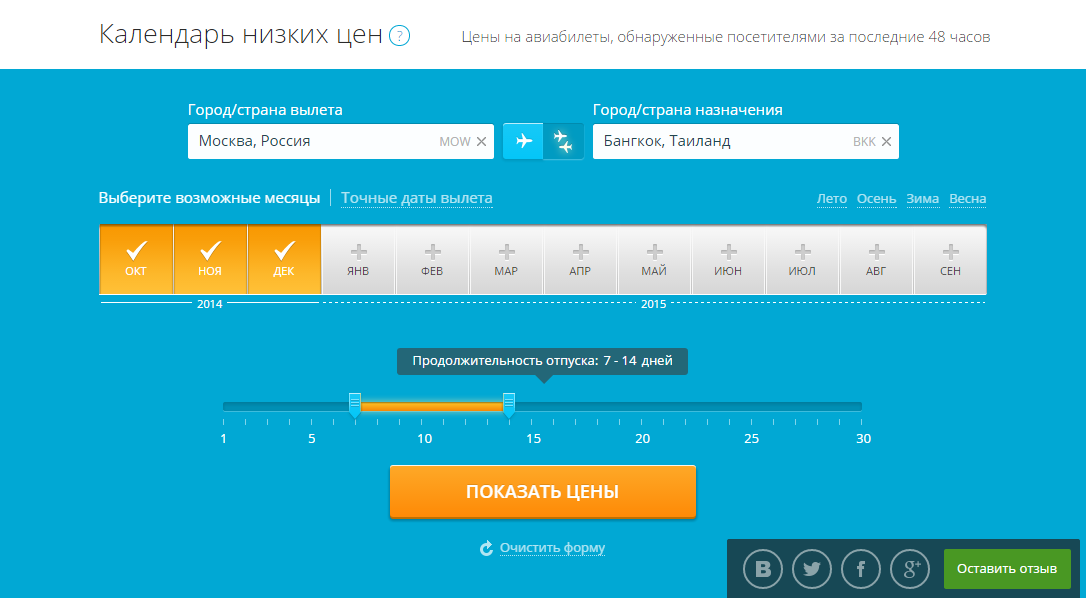Deselect the ОКТ month tile

136,259
